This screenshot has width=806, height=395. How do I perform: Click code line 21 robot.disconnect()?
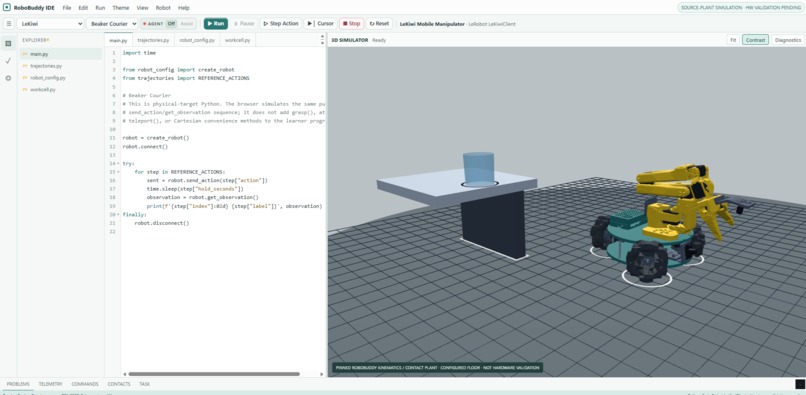[x=162, y=223]
